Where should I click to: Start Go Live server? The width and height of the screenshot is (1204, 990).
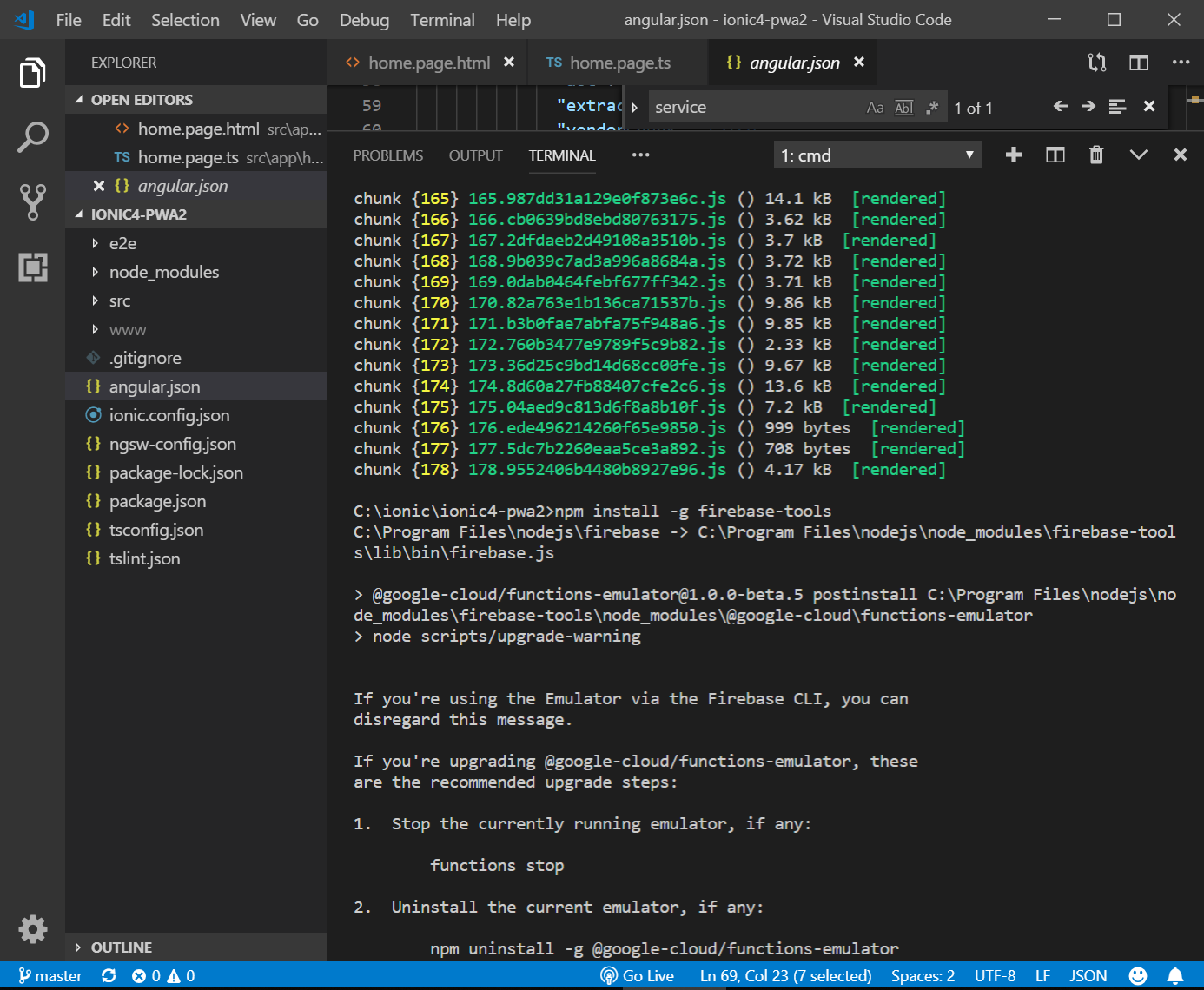pos(638,976)
